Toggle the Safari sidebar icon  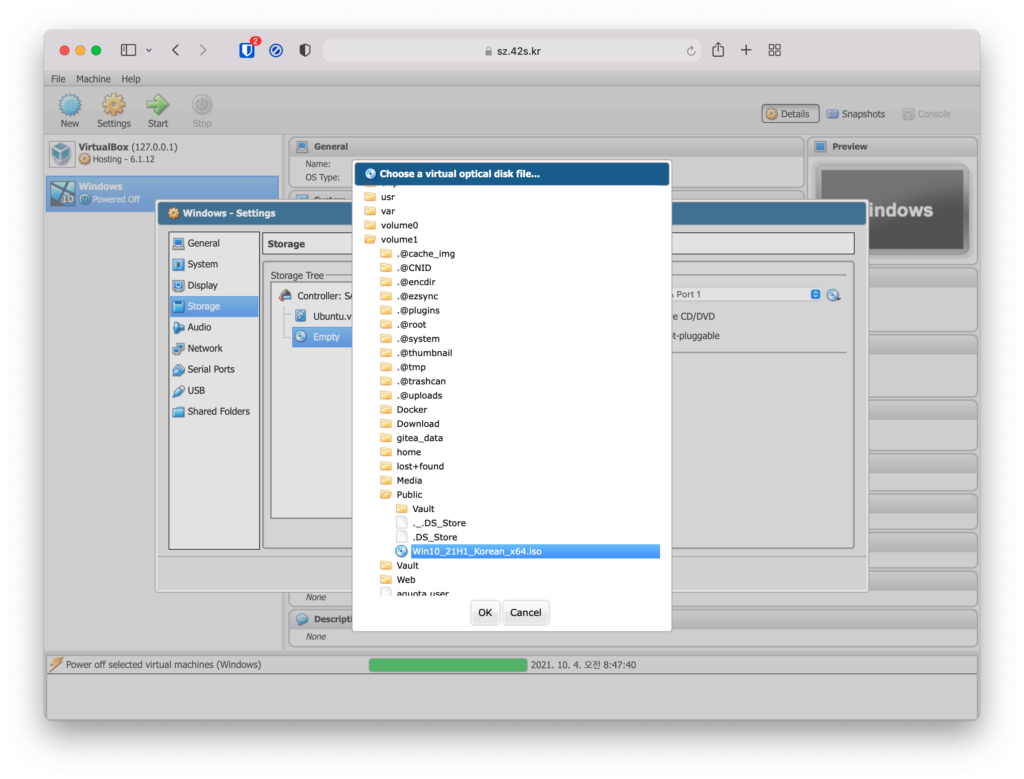pyautogui.click(x=129, y=50)
